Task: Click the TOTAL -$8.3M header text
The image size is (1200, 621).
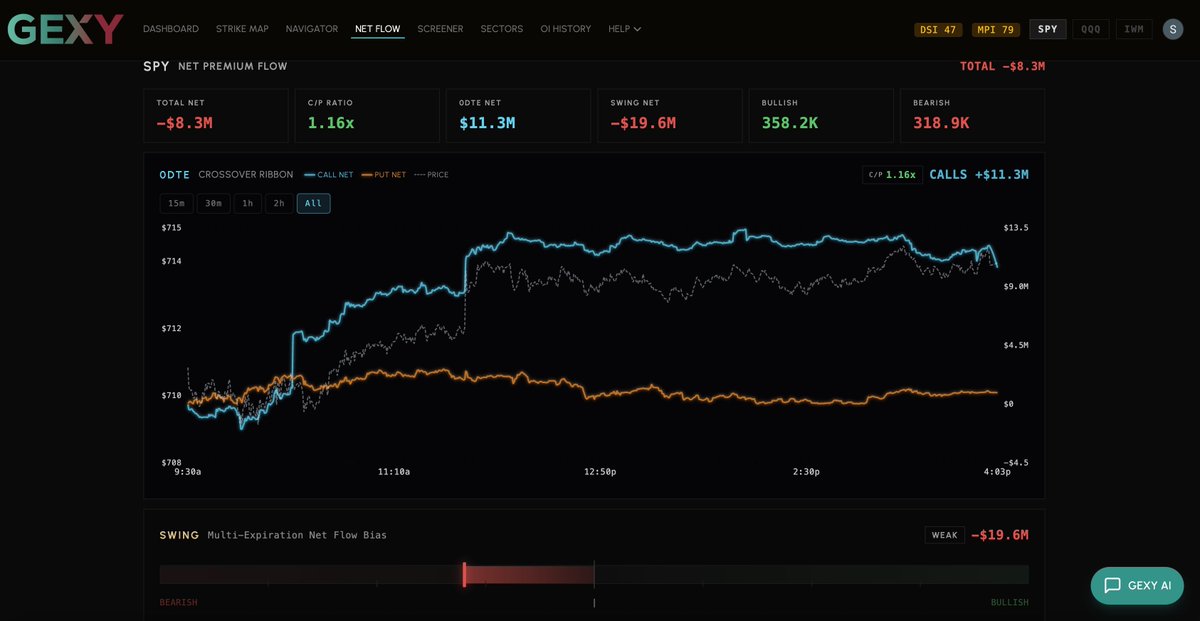Action: point(1002,66)
